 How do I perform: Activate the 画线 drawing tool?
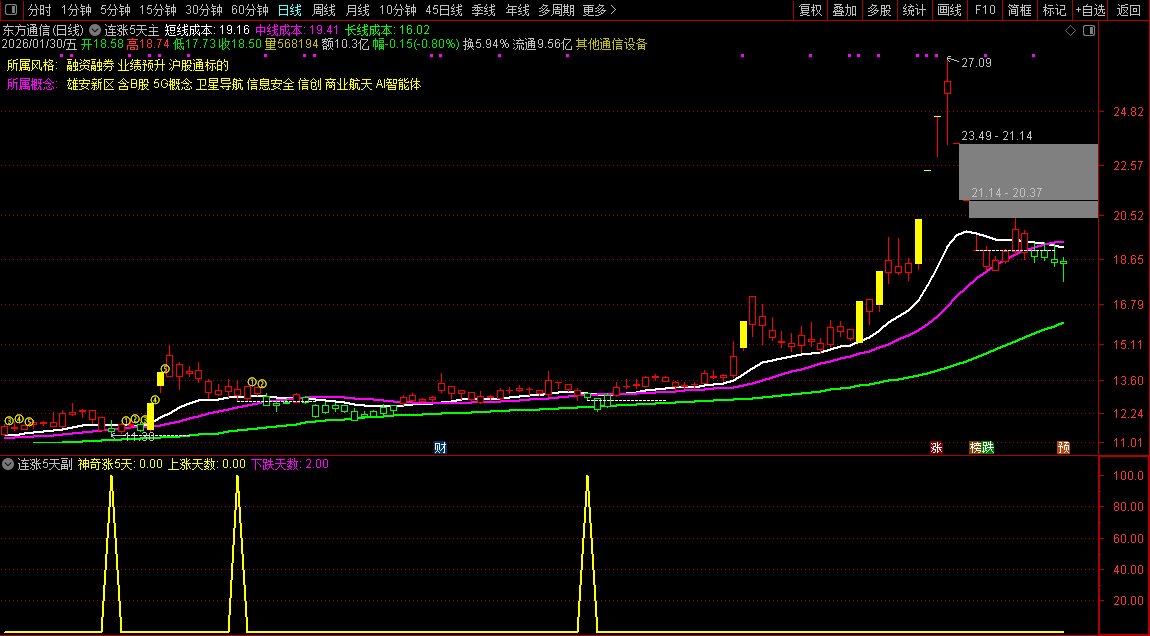[x=949, y=10]
